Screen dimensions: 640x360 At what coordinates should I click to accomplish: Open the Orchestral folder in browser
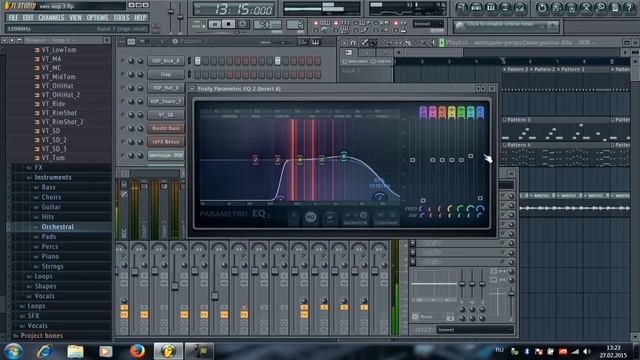pyautogui.click(x=57, y=227)
